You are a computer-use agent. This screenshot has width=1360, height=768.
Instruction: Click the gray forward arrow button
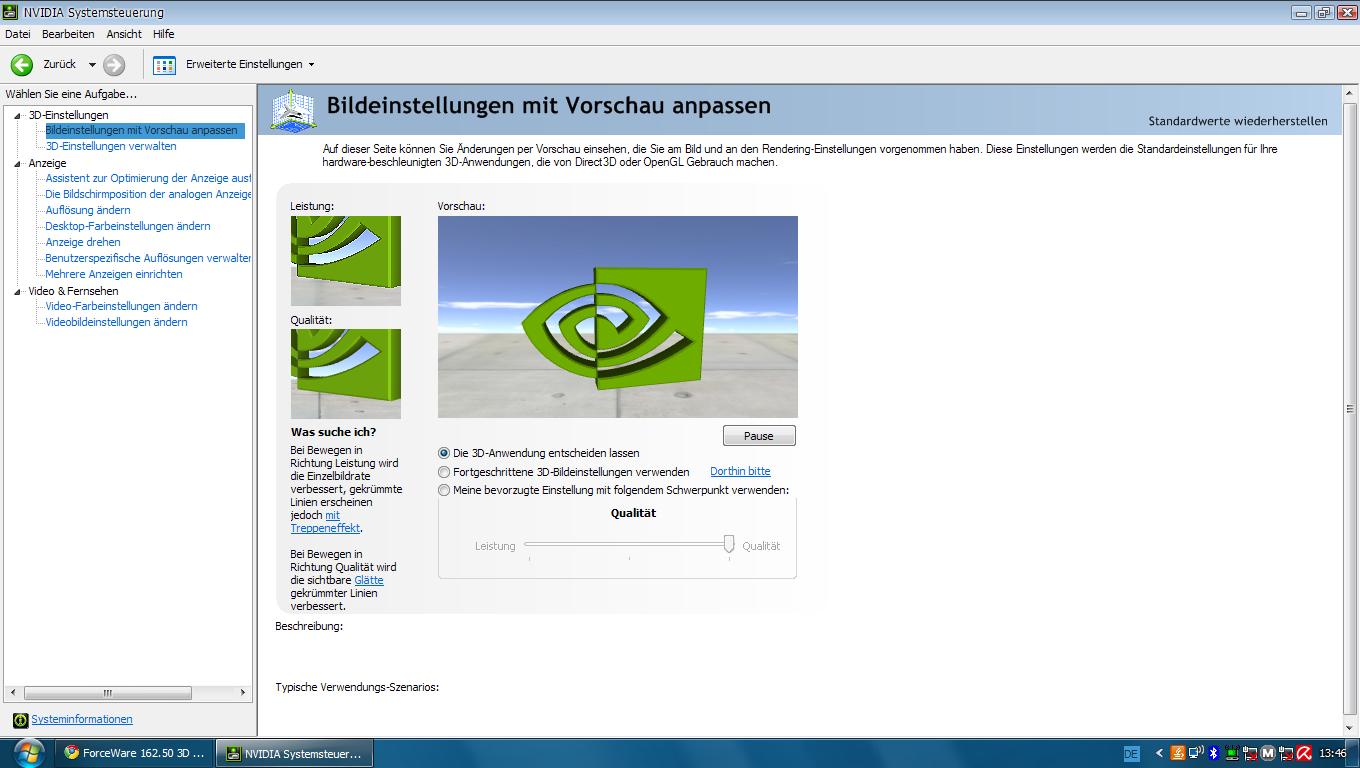pyautogui.click(x=114, y=64)
